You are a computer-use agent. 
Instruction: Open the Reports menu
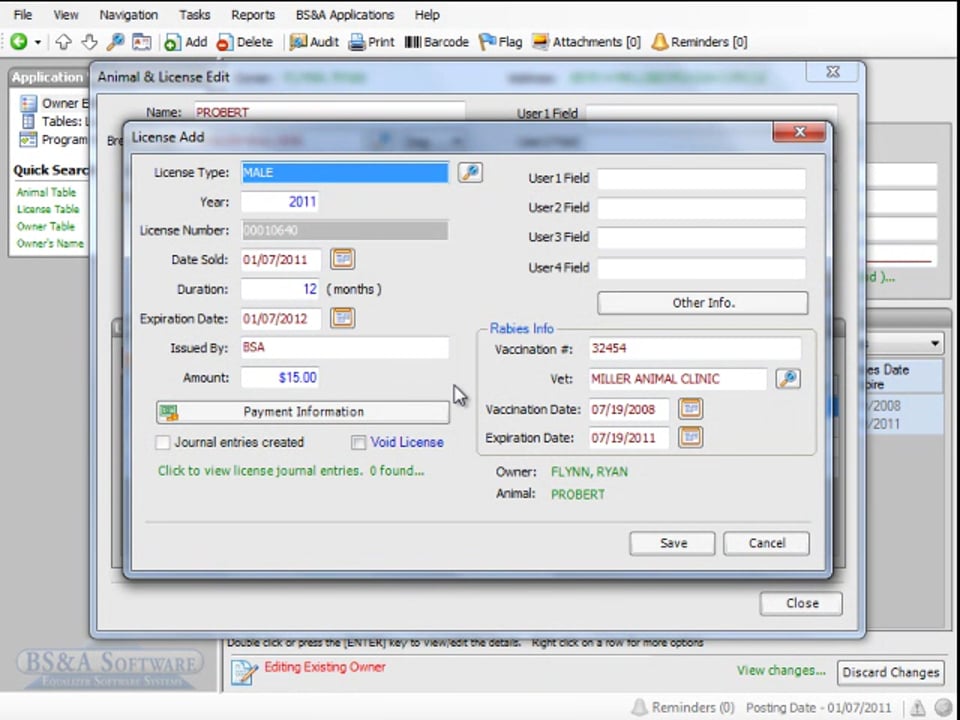(253, 15)
